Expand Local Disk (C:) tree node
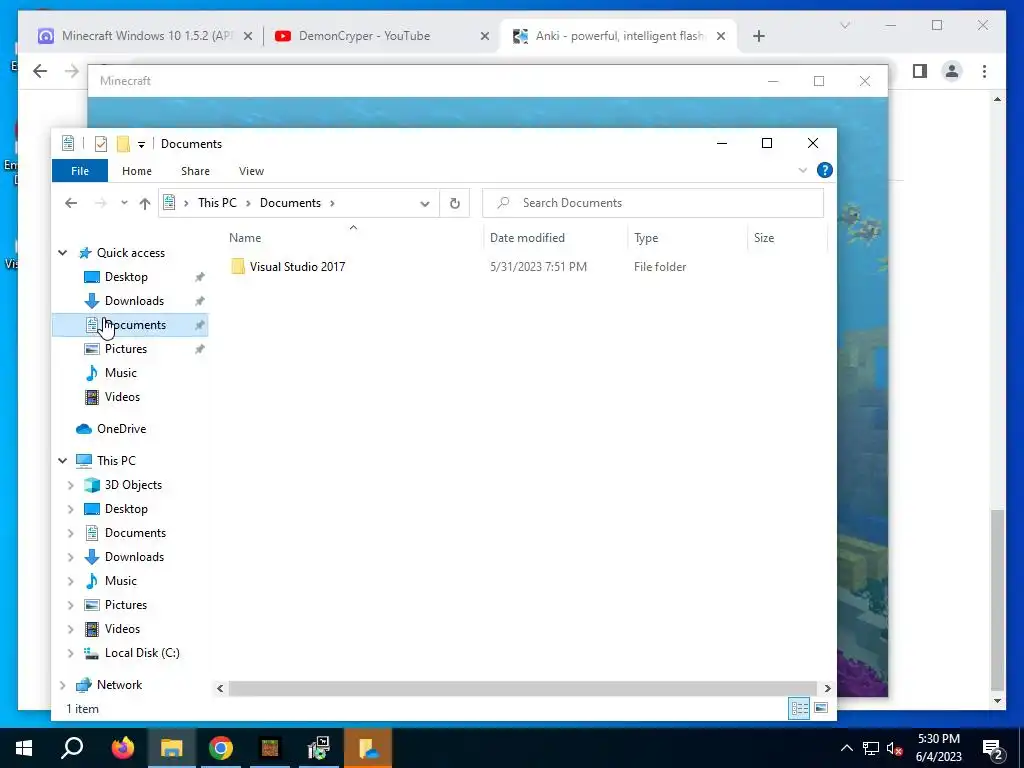Image resolution: width=1024 pixels, height=768 pixels. pos(71,653)
